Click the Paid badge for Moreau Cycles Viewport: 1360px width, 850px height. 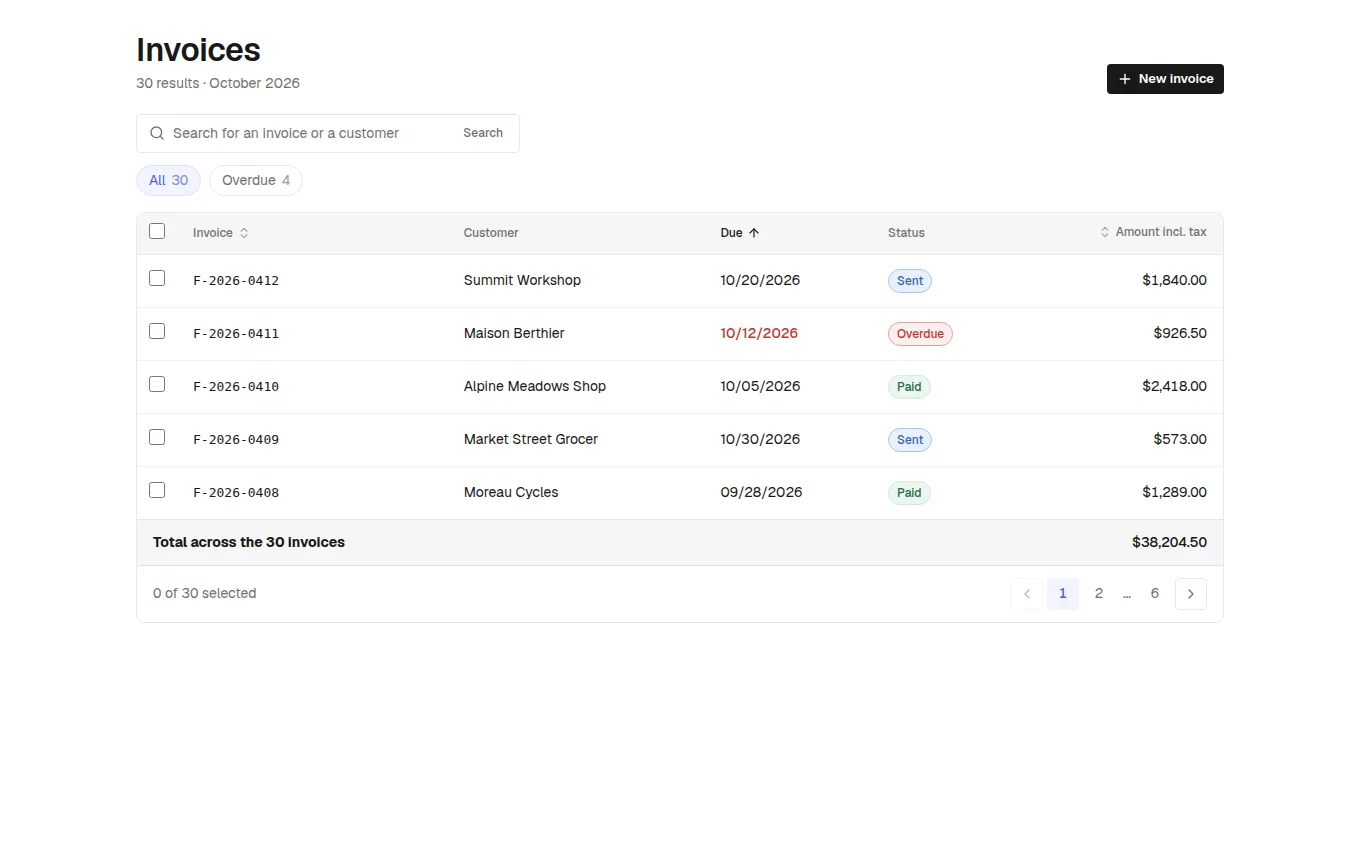909,493
